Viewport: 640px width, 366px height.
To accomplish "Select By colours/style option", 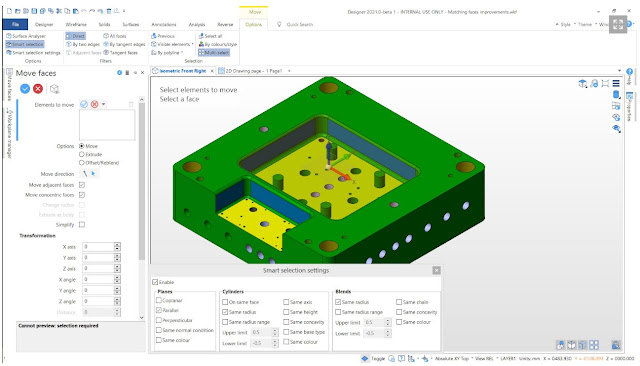I will tap(218, 44).
